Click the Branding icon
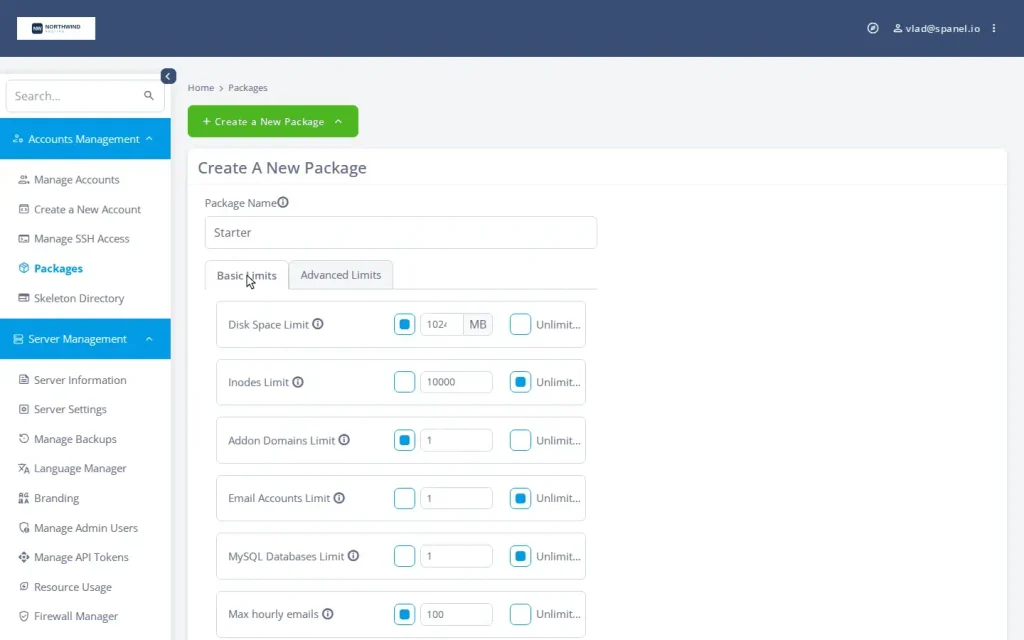Image resolution: width=1024 pixels, height=640 pixels. [x=24, y=498]
